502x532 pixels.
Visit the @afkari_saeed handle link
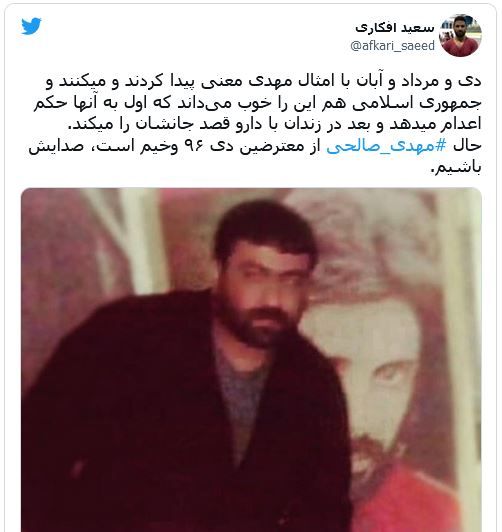pos(392,45)
